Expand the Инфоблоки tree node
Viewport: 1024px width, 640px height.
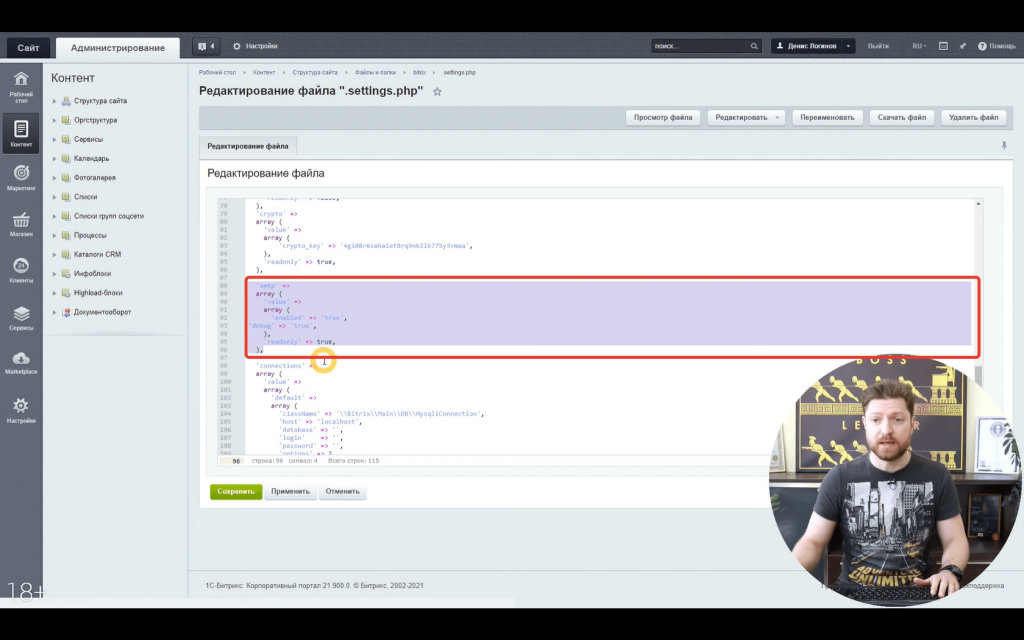click(54, 274)
